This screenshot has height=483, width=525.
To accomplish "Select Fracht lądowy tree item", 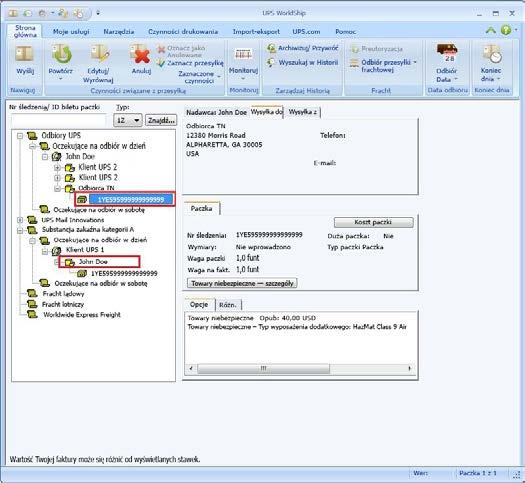I will (63, 294).
